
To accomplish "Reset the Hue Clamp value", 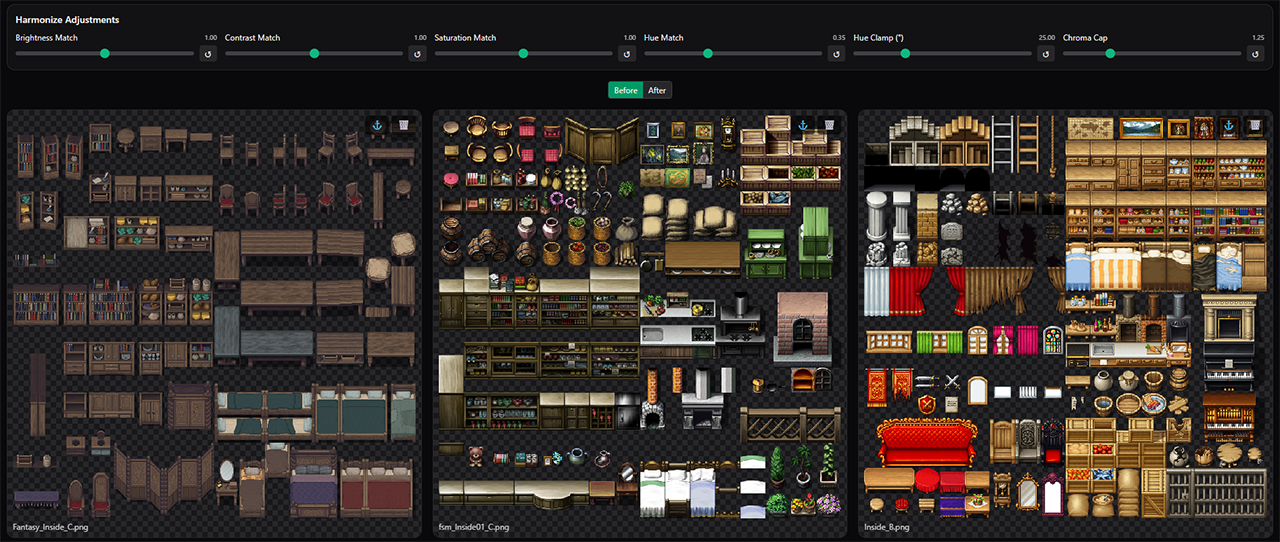I will coord(1046,53).
